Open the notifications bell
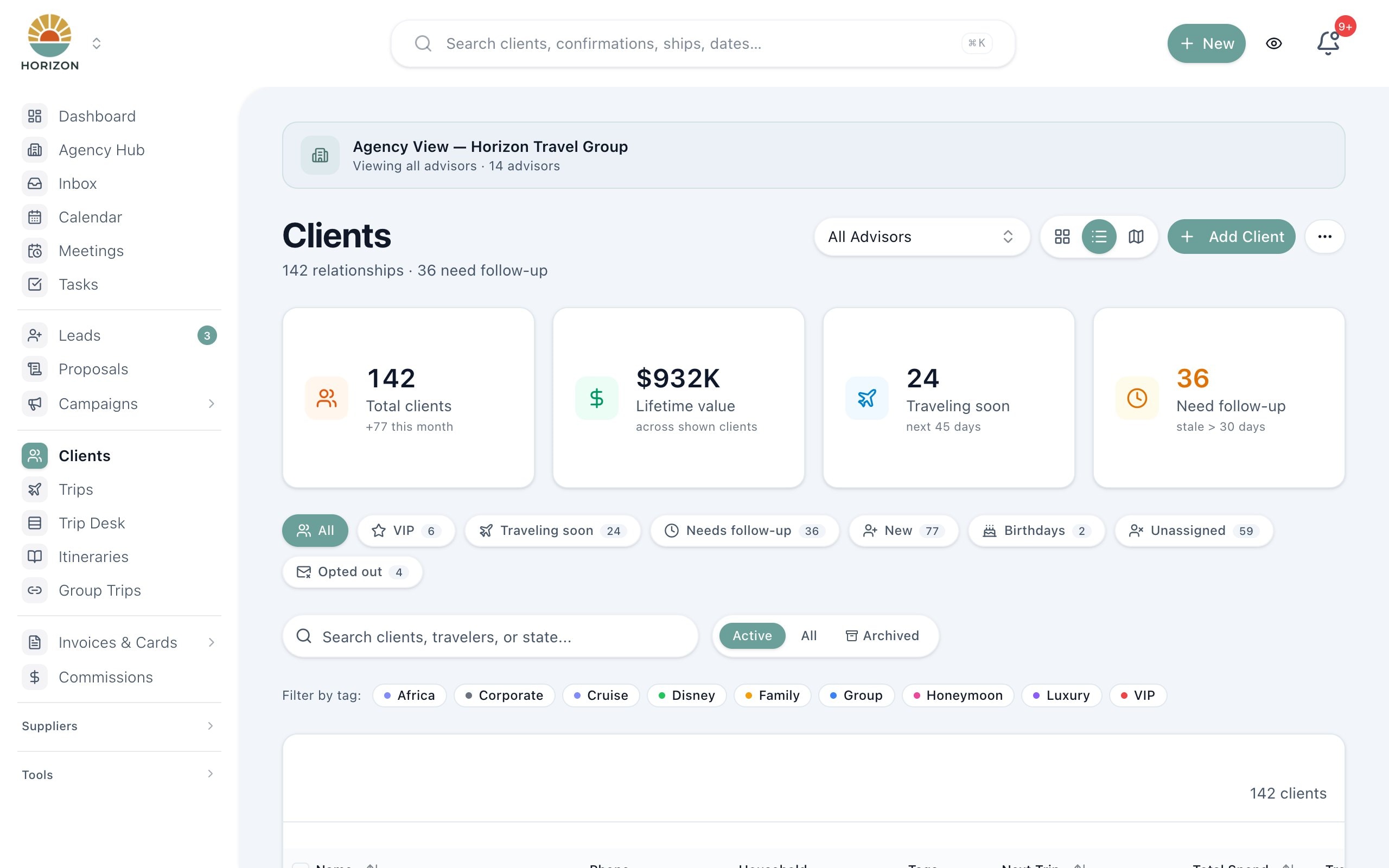Screen dimensions: 1389x868 pos(1328,43)
